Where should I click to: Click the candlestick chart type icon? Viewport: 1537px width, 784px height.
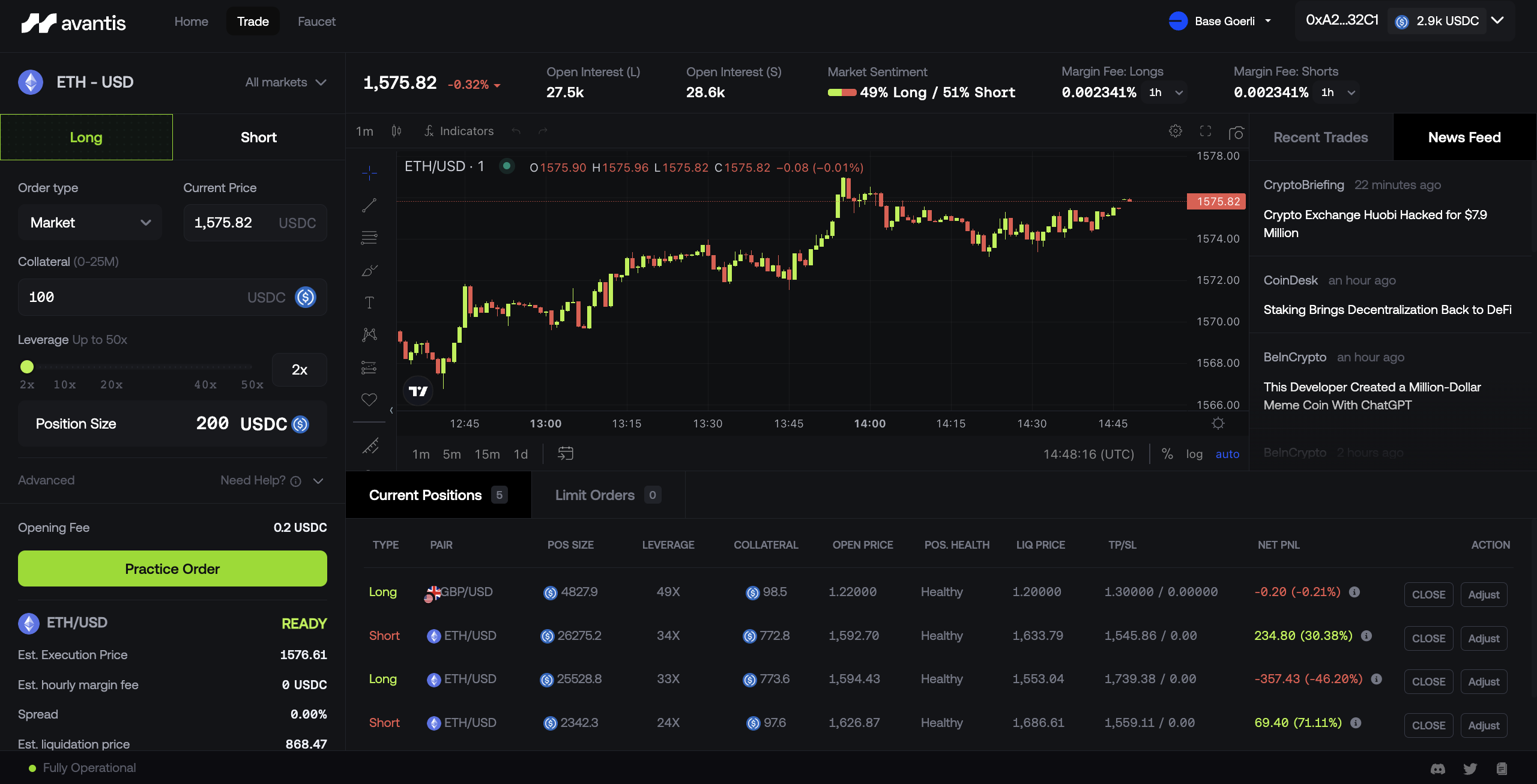pyautogui.click(x=396, y=131)
